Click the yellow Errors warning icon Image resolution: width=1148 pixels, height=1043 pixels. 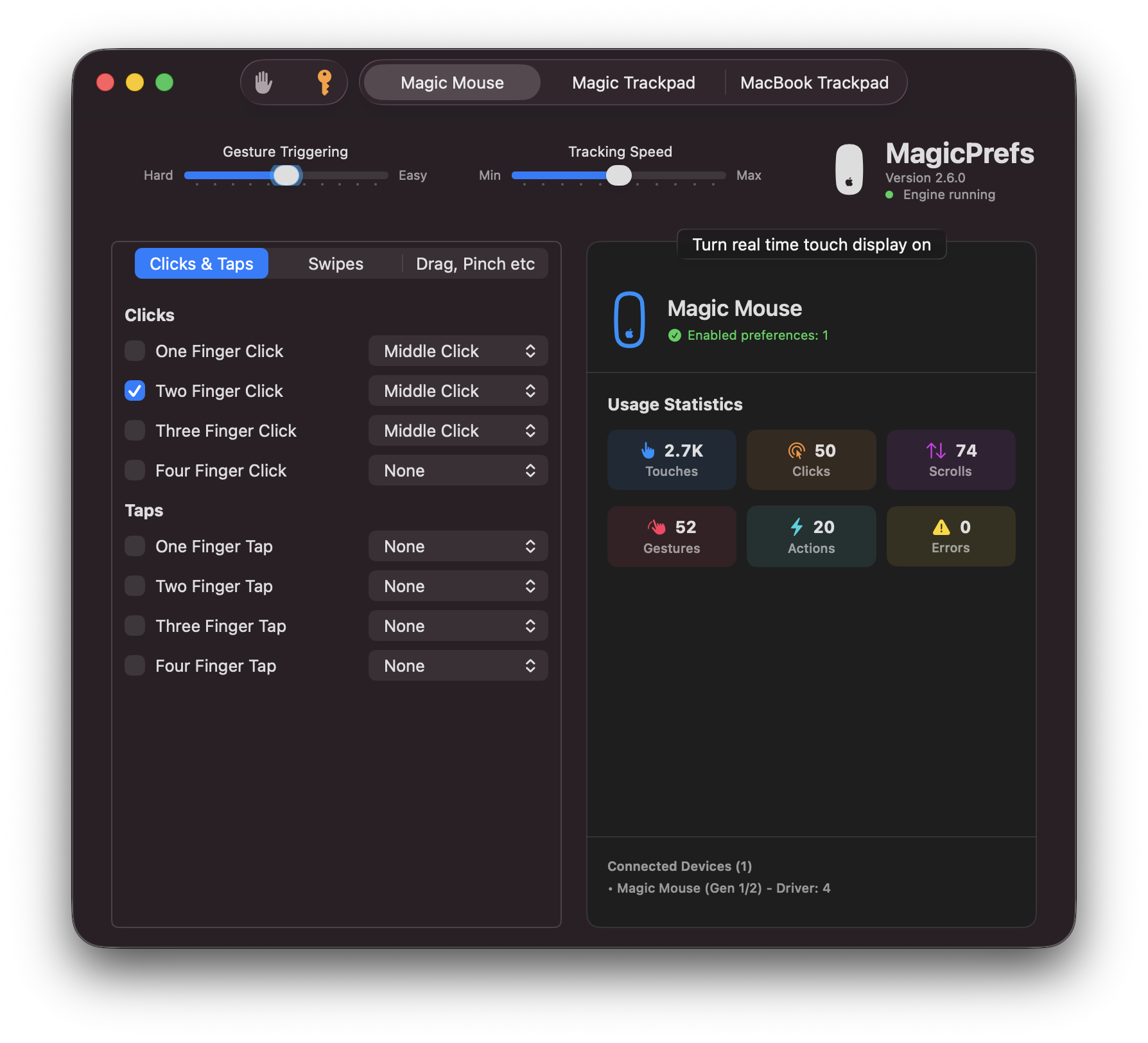tap(941, 527)
